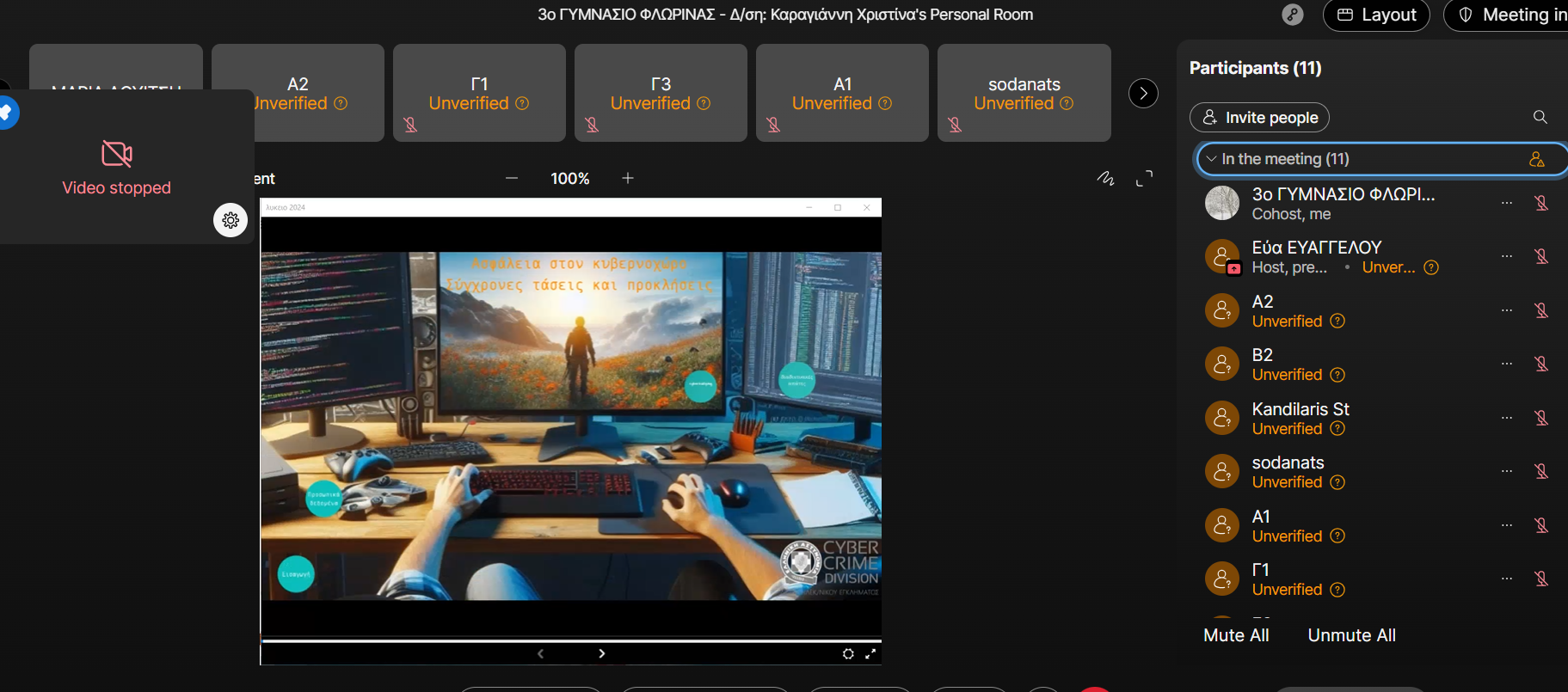1568x692 pixels.
Task: Toggle mute for Kandilaris St
Action: (x=1541, y=418)
